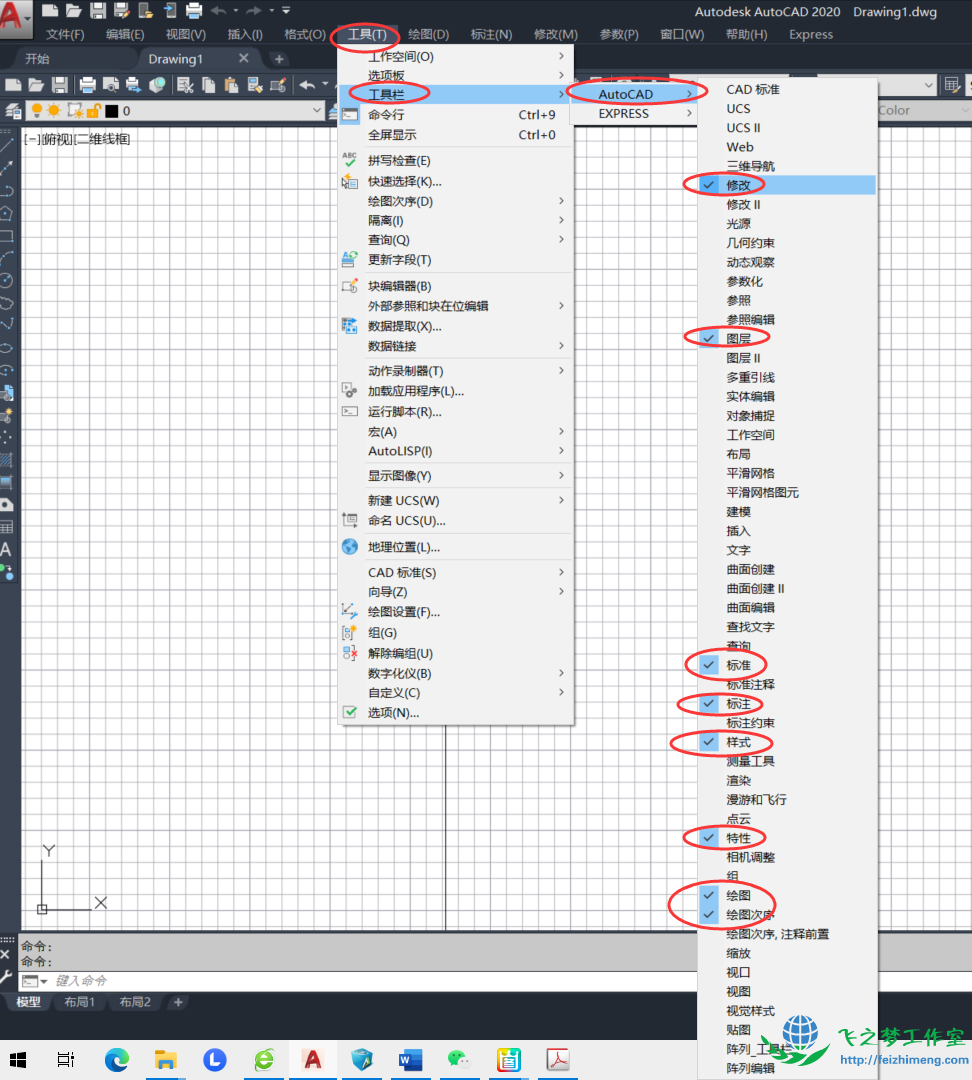Click 拼写检查(E) menu entry

[455, 160]
